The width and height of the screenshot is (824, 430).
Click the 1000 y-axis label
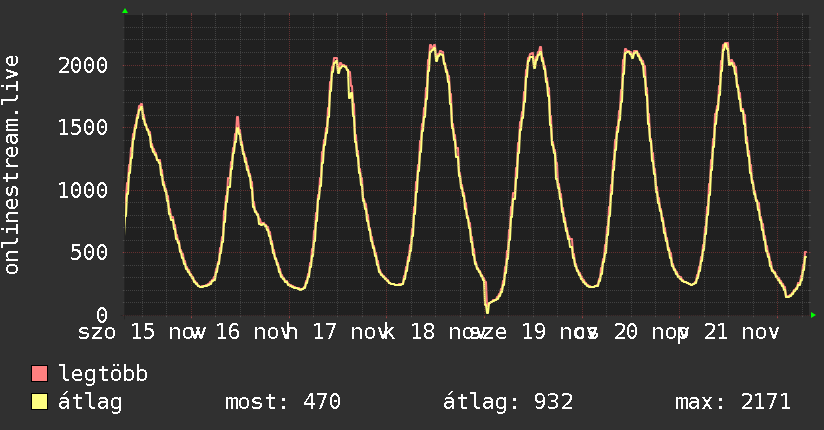pos(83,190)
